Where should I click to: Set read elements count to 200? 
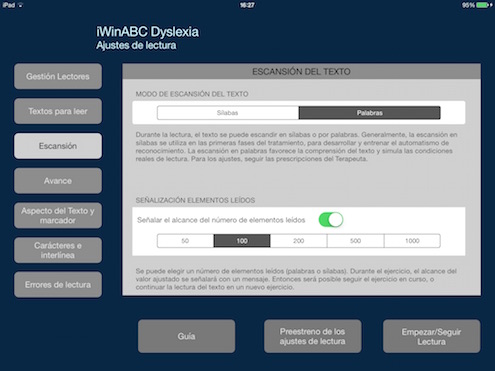tap(299, 241)
